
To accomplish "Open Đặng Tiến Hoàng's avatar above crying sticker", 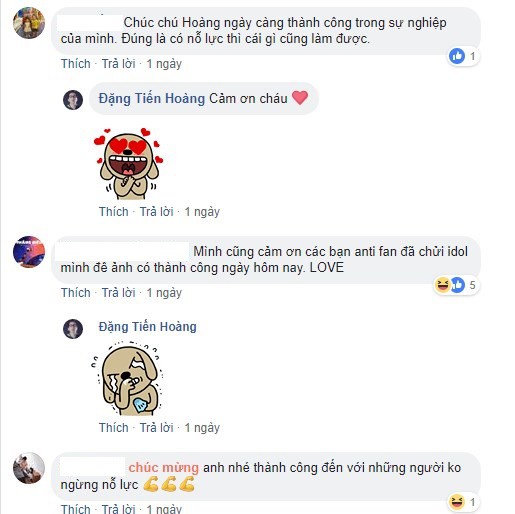I will pos(73,329).
